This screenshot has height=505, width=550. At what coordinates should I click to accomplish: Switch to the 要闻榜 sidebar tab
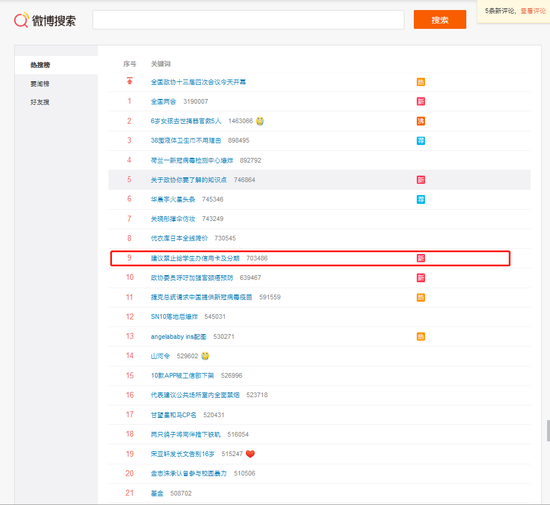pos(40,84)
